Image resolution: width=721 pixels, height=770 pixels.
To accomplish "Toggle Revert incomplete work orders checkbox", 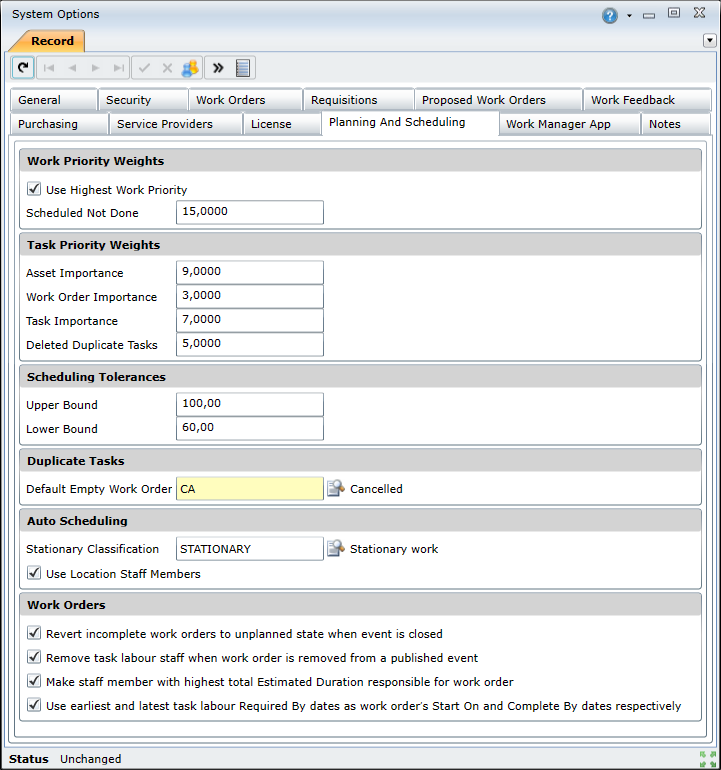I will click(34, 633).
